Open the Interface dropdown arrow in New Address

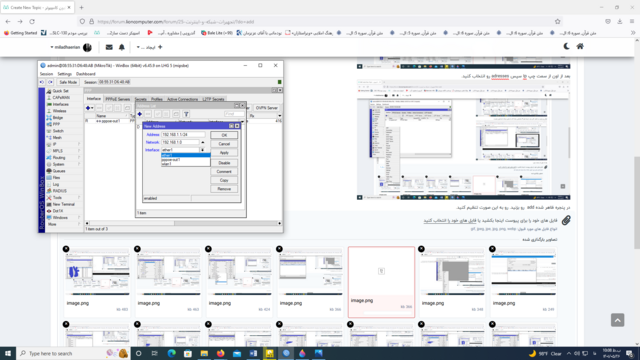point(202,150)
